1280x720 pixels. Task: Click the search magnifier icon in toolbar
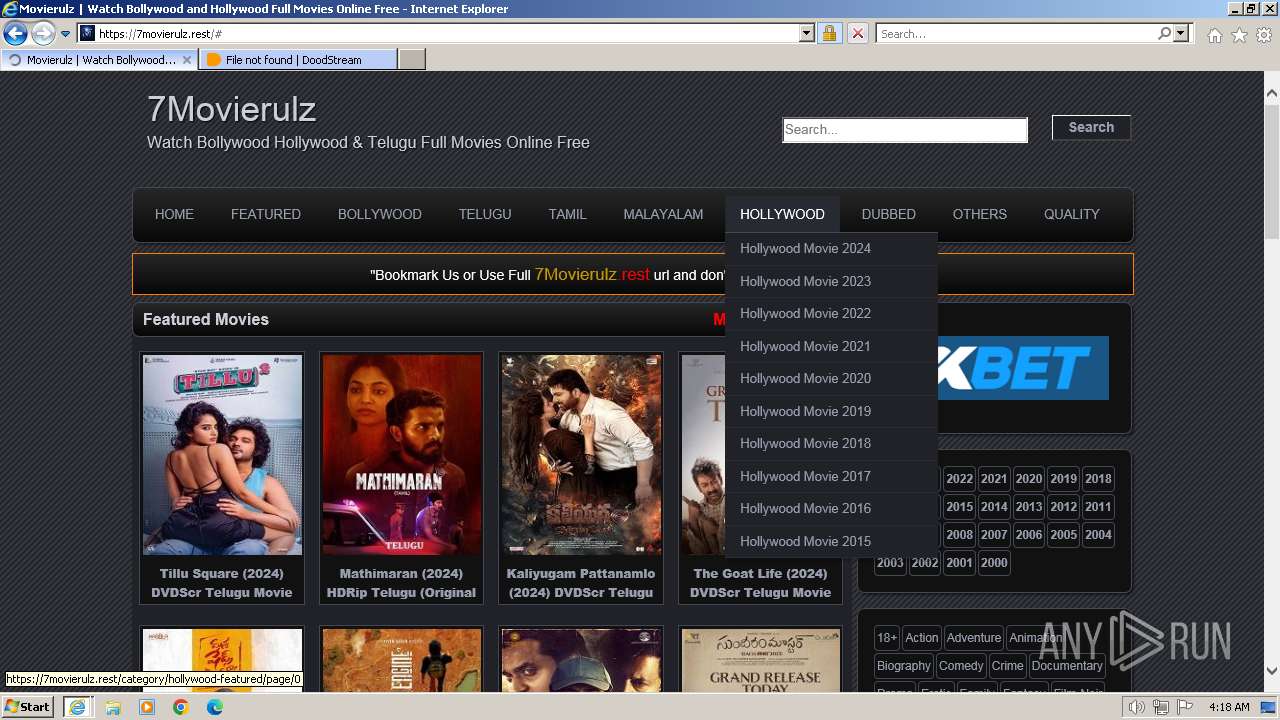[x=1164, y=33]
